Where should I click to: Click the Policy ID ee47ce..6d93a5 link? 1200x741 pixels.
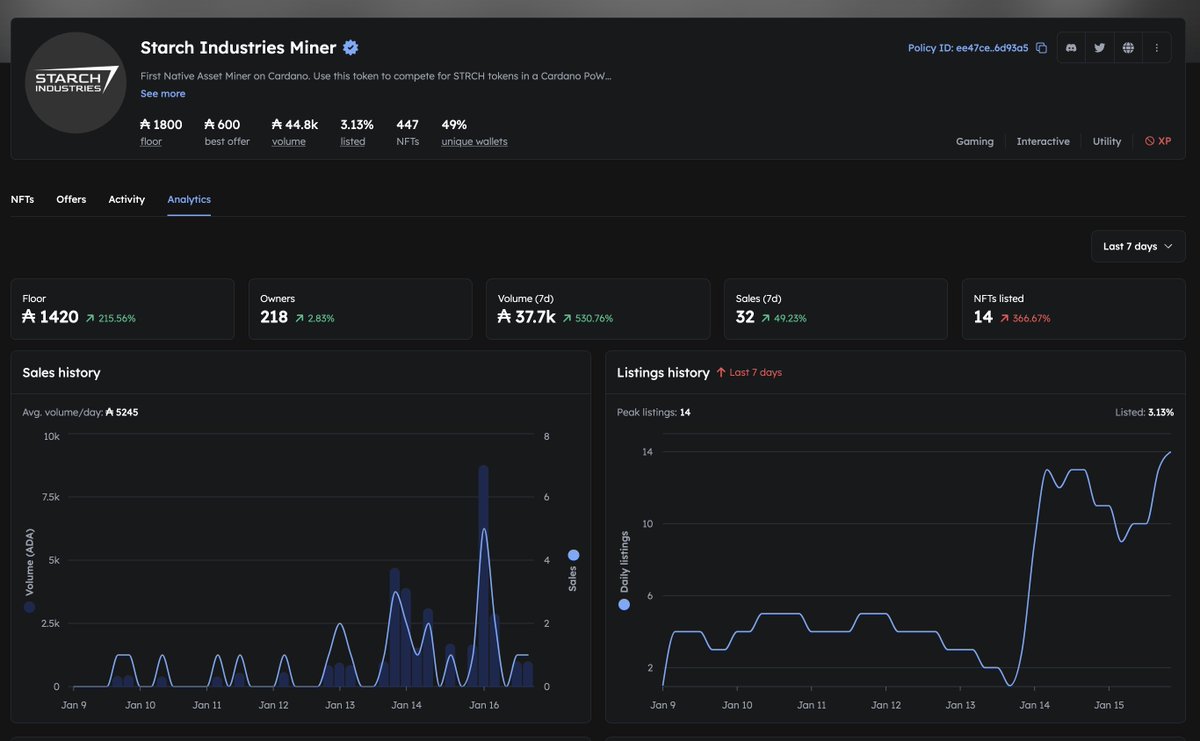click(967, 48)
